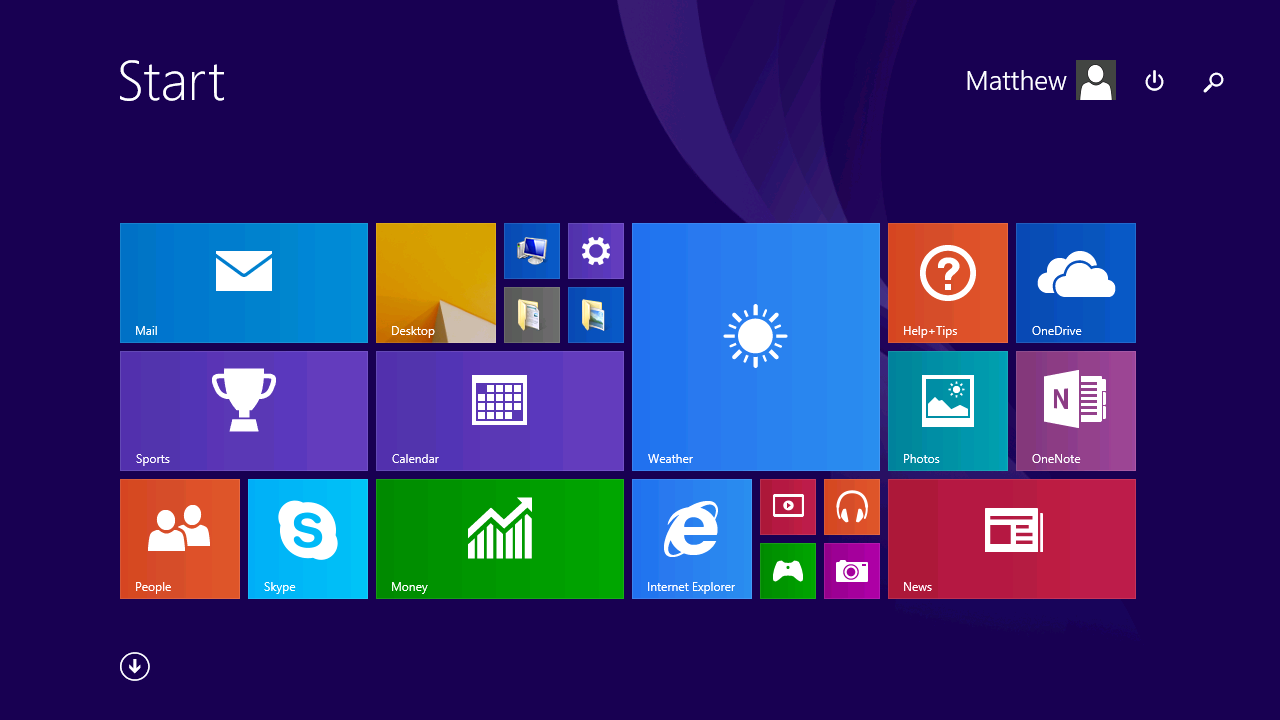The width and height of the screenshot is (1280, 720).
Task: Open the Sports trophy tile
Action: tap(244, 411)
